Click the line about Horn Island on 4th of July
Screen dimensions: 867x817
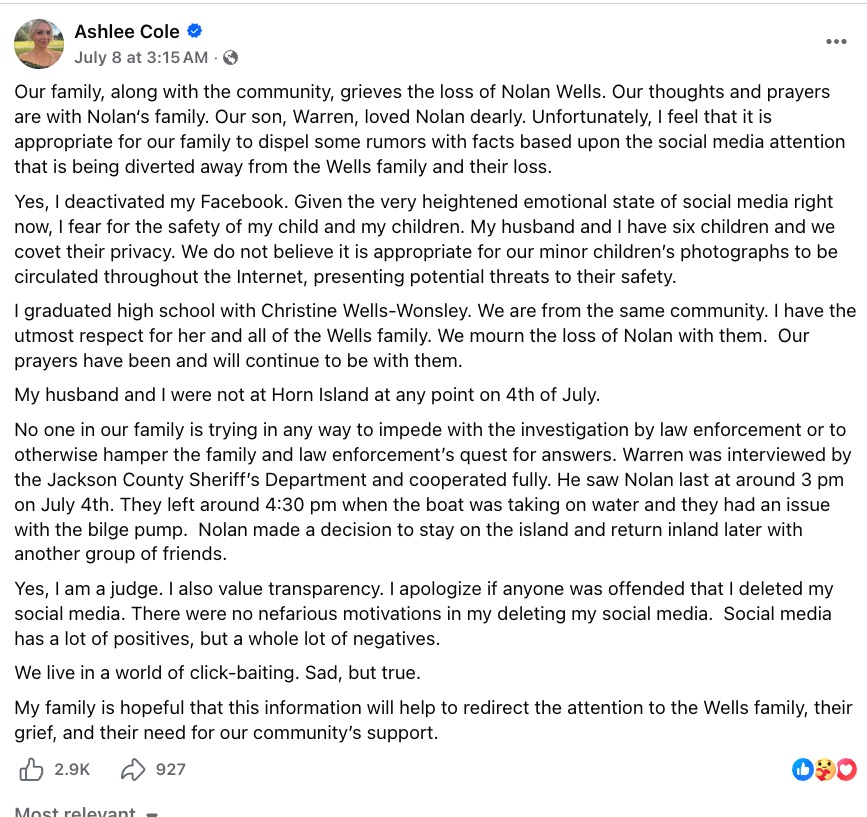click(307, 395)
